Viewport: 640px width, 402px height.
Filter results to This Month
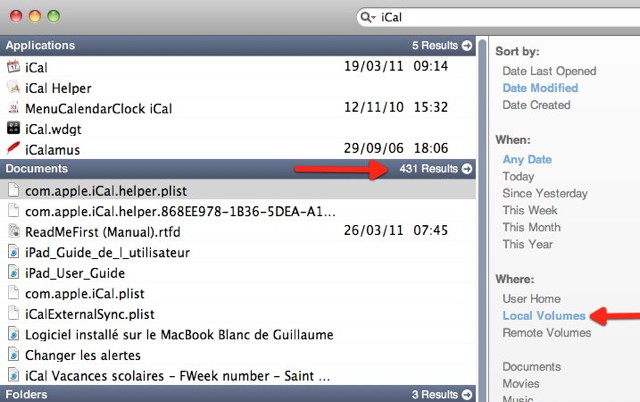531,227
